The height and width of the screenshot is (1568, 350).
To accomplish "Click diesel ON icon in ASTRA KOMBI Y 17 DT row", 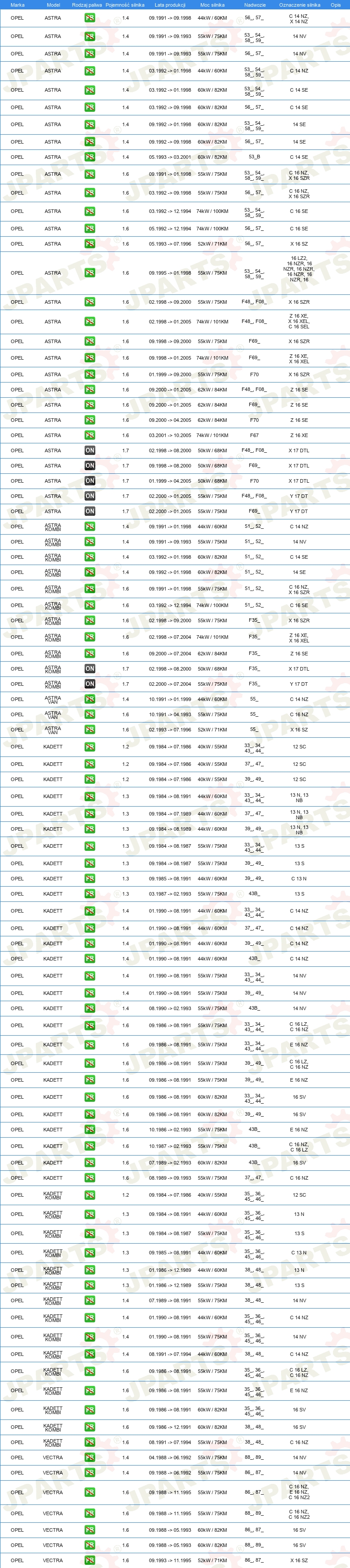I will coord(90,684).
